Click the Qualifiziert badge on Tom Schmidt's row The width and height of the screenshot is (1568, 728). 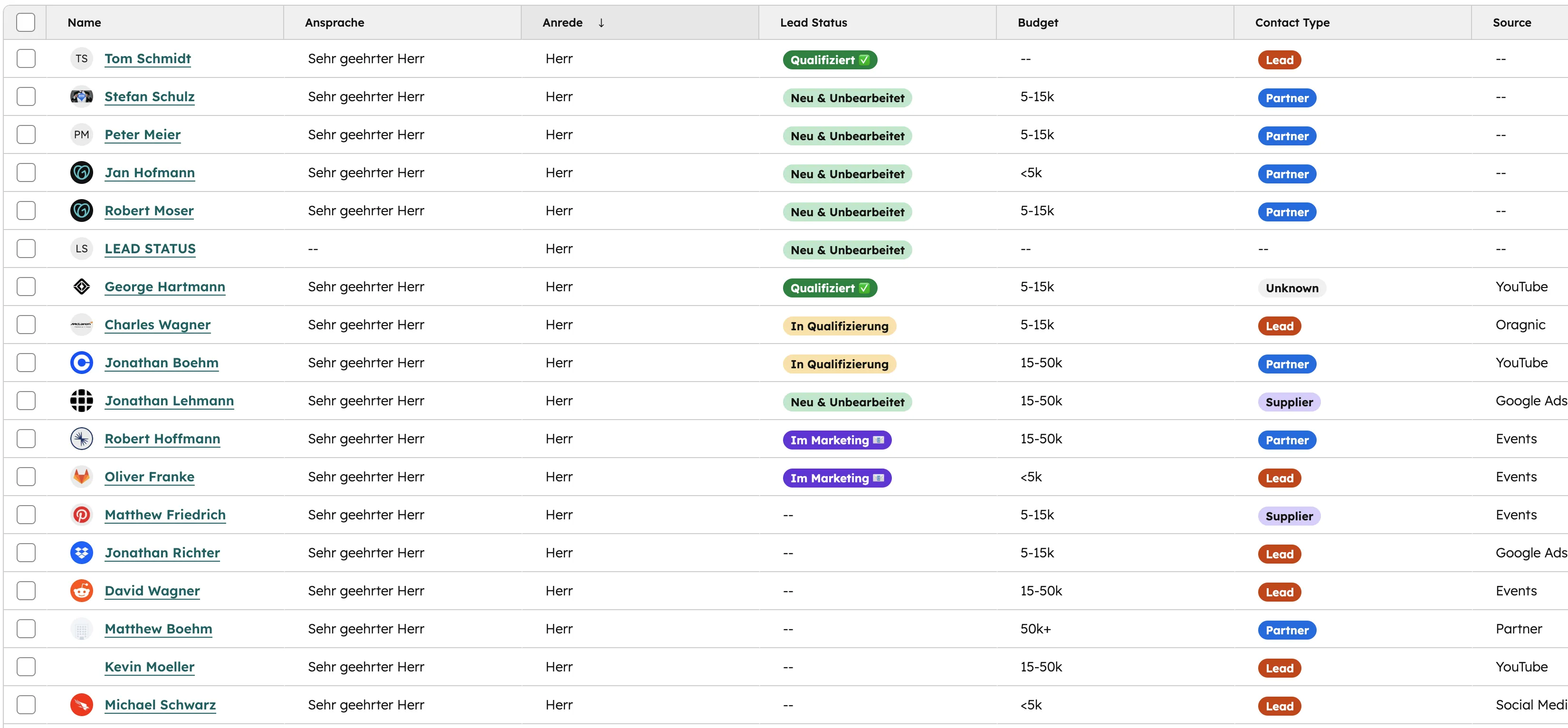(x=829, y=60)
